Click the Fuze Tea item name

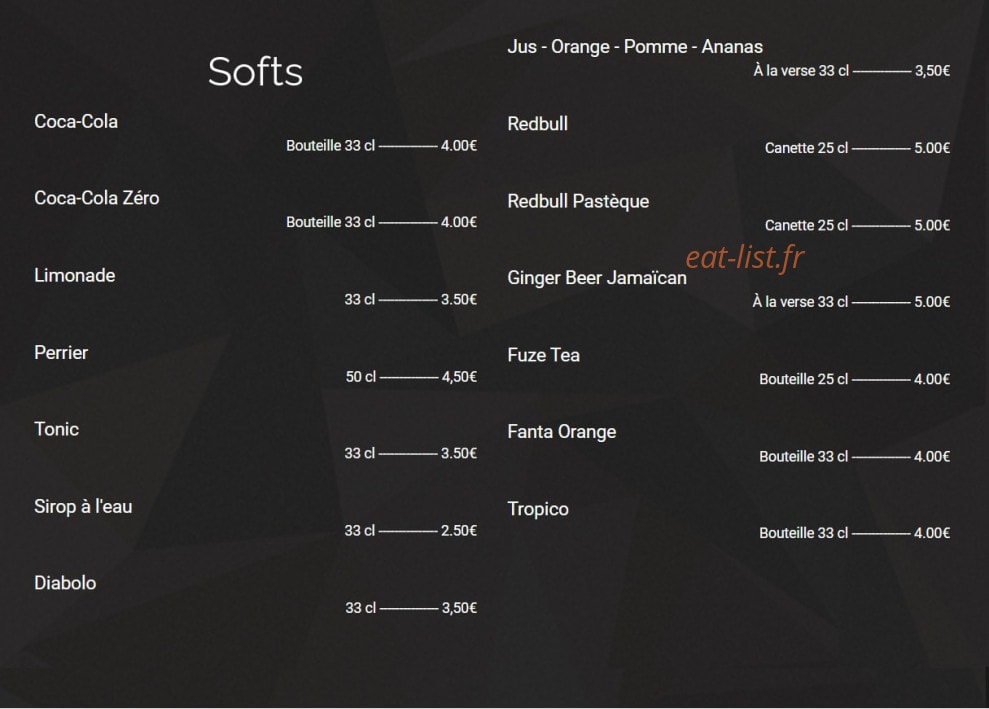click(x=543, y=355)
